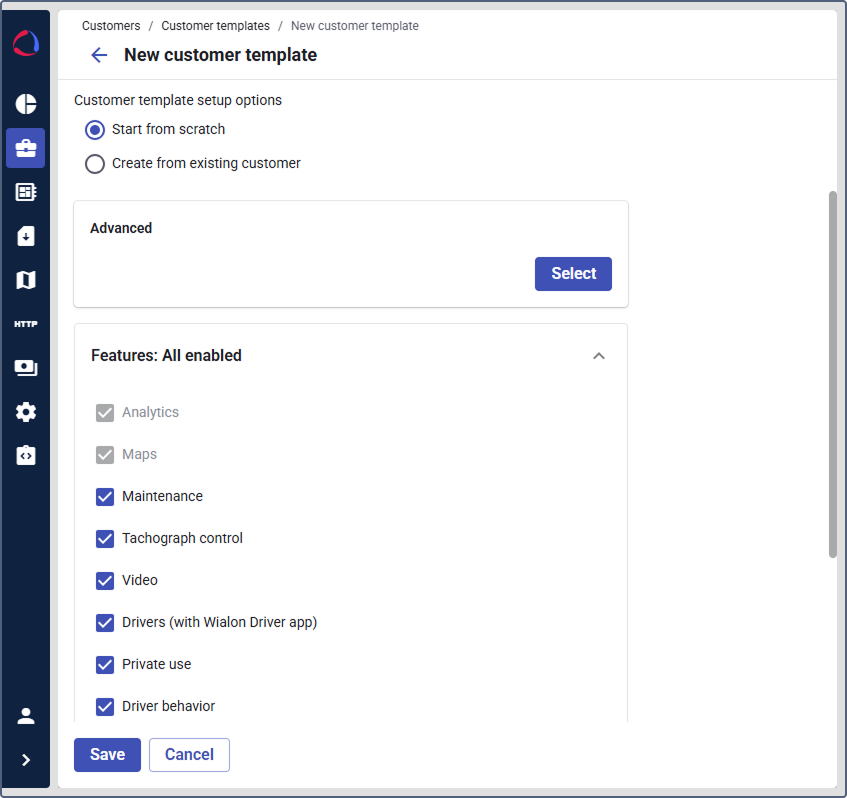Click the Wialon logo at top left

[x=26, y=44]
